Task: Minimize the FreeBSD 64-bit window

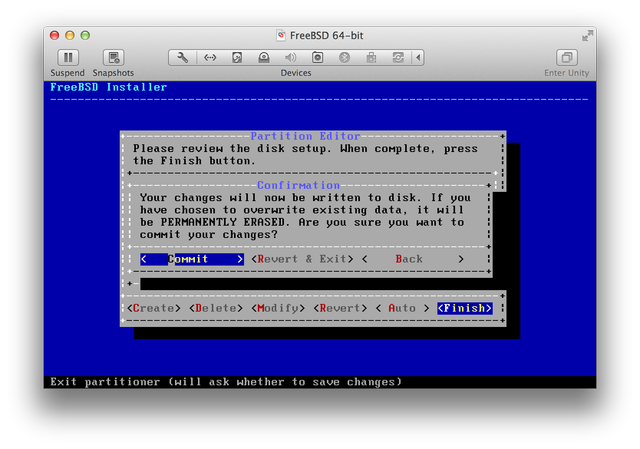Action: [70, 36]
